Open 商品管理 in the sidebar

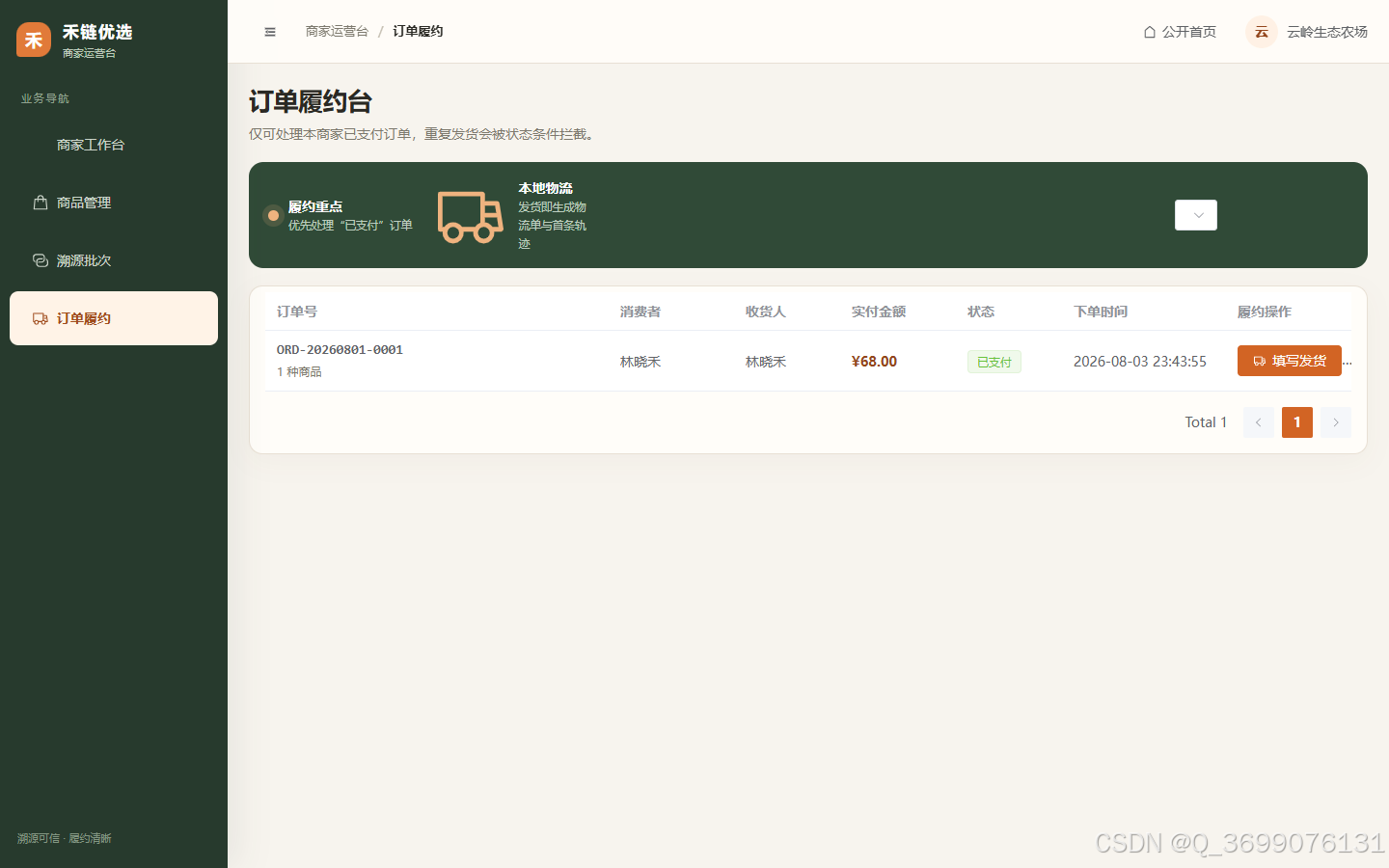[114, 203]
